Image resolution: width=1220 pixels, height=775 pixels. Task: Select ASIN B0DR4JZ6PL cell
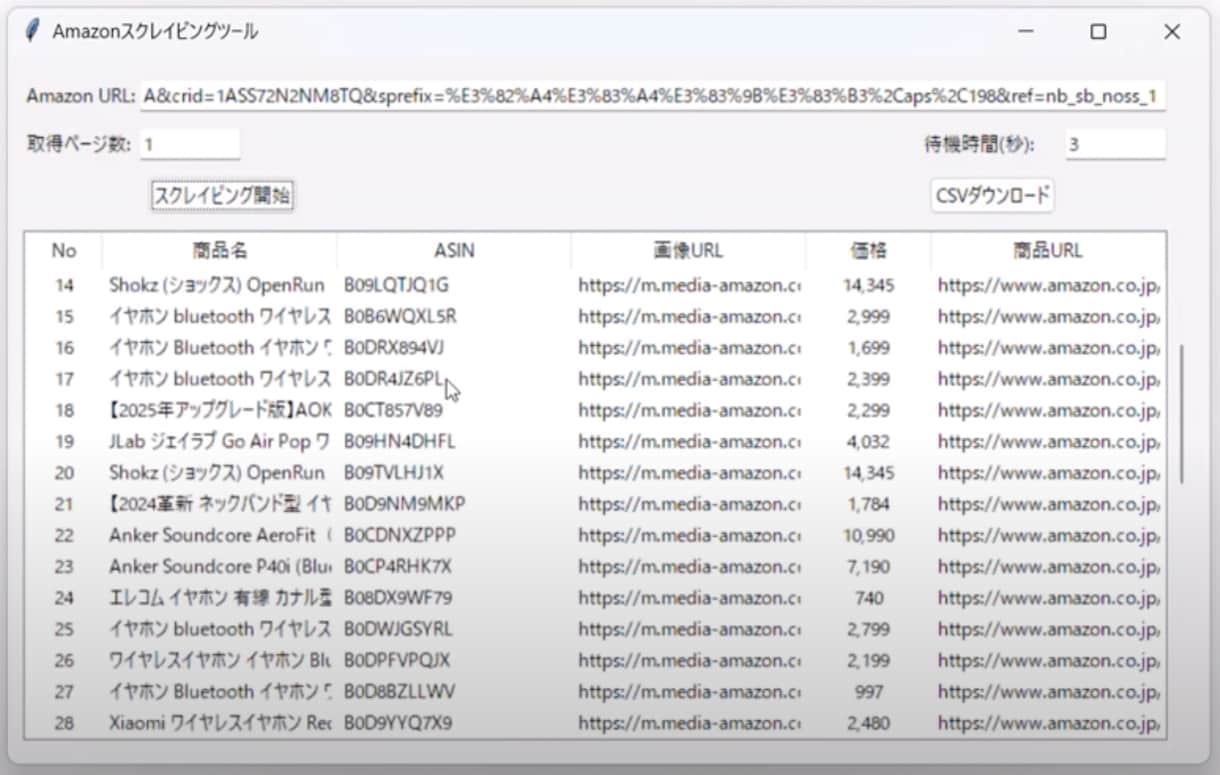(x=393, y=379)
